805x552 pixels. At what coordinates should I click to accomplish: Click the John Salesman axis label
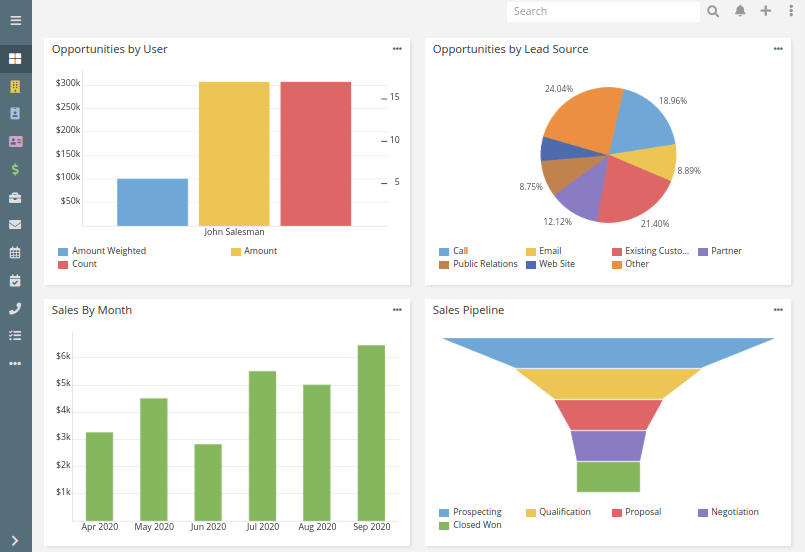(x=234, y=232)
